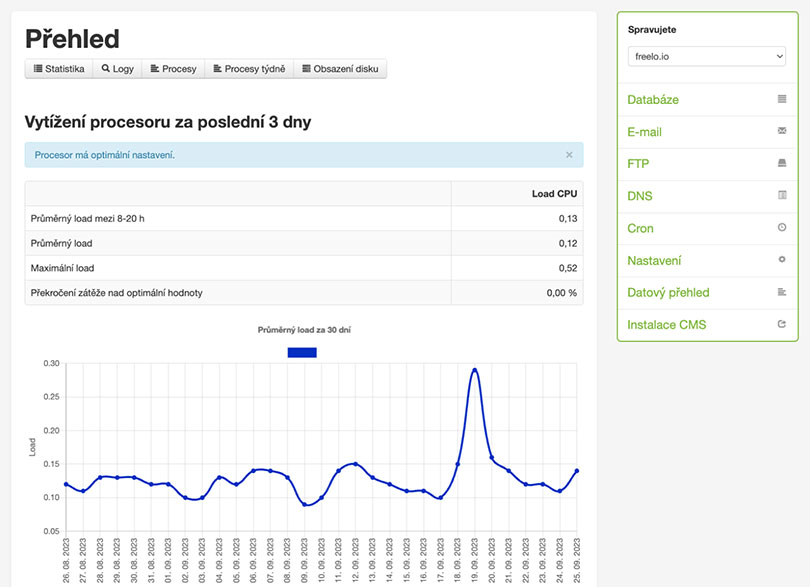Select the value 0,13 in the table
810x587 pixels.
[x=568, y=219]
